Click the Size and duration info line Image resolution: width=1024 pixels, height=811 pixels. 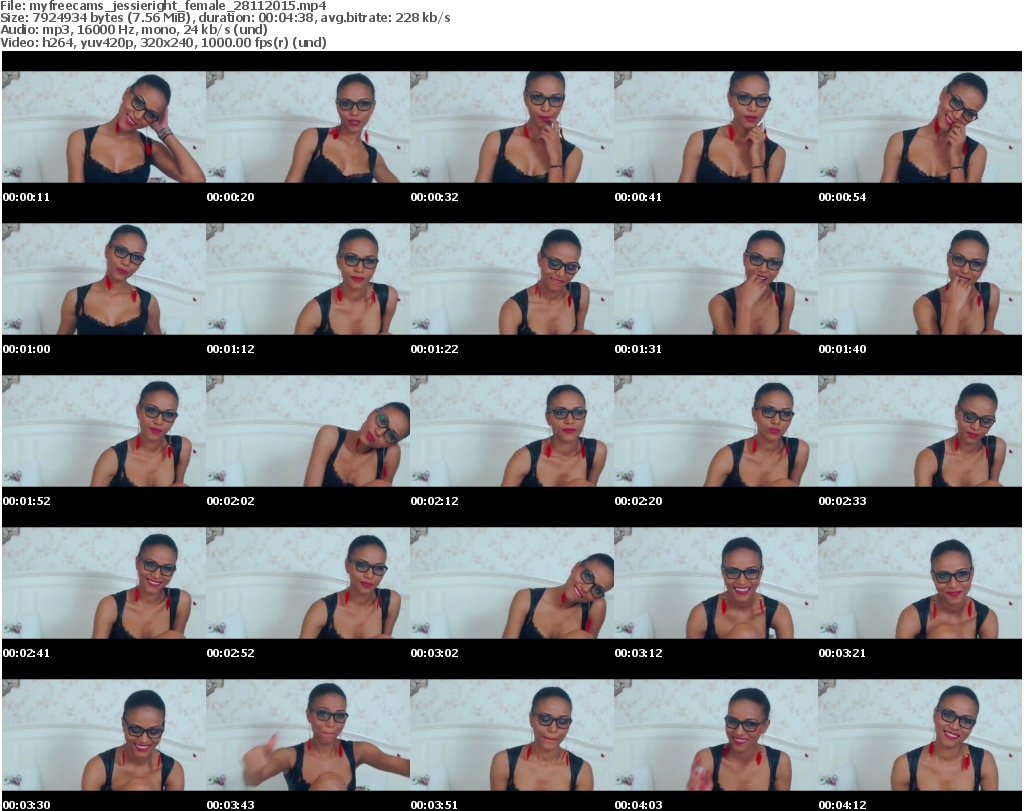[225, 18]
